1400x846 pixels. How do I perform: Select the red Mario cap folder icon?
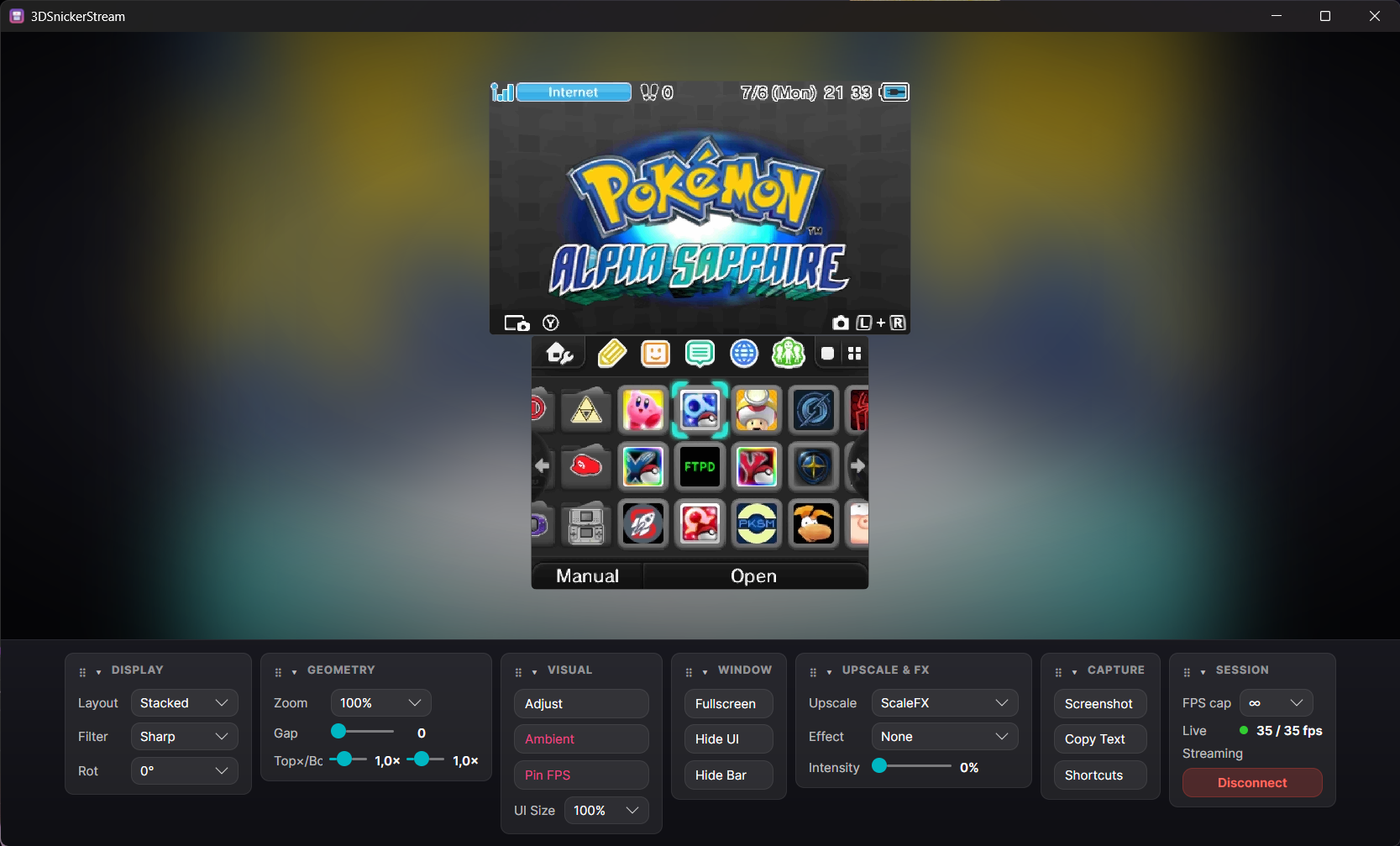point(586,466)
